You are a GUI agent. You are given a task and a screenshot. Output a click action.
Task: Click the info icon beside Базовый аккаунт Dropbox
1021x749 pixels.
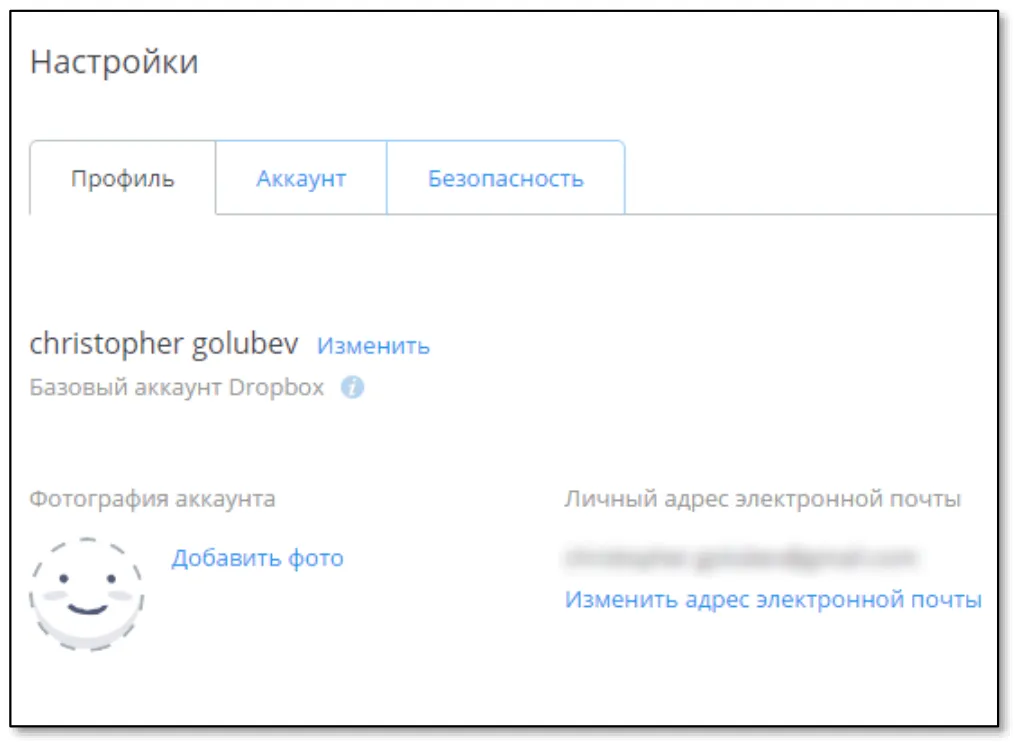(352, 387)
